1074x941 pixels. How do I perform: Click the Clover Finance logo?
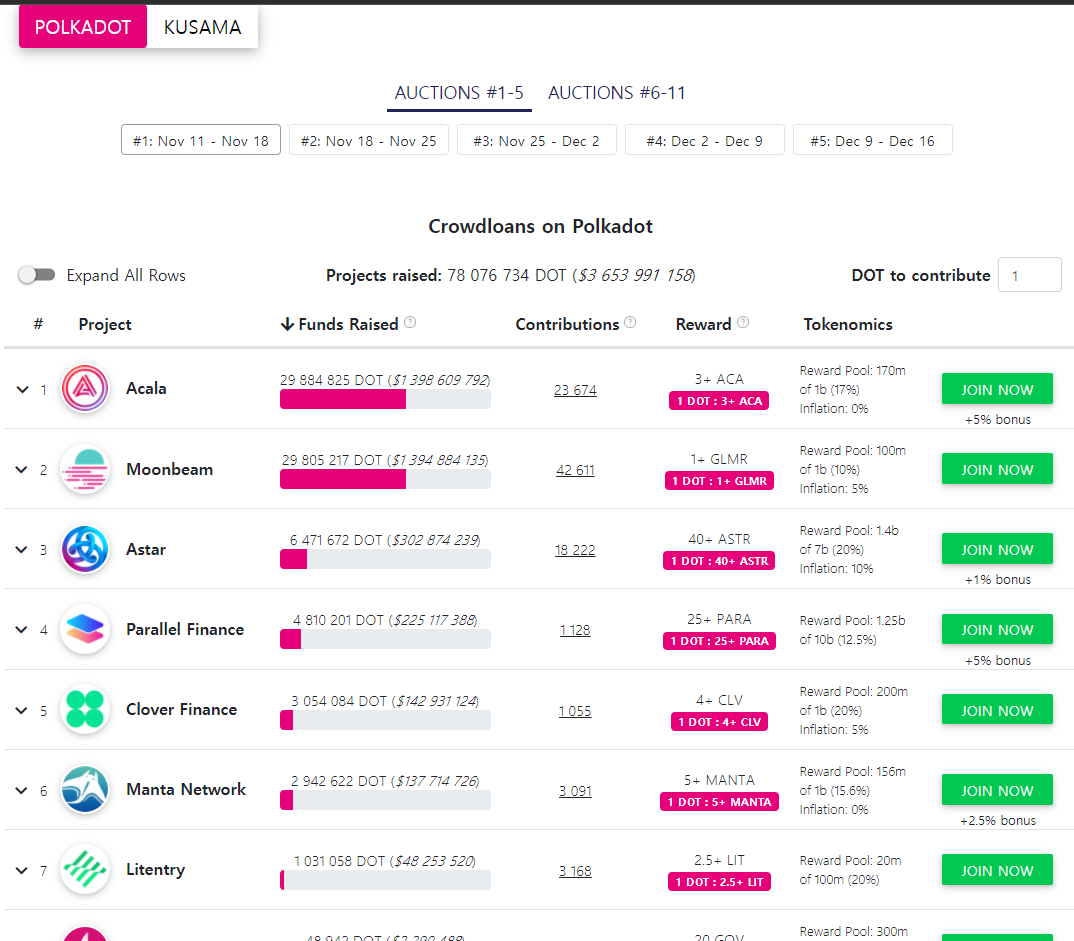[x=85, y=710]
